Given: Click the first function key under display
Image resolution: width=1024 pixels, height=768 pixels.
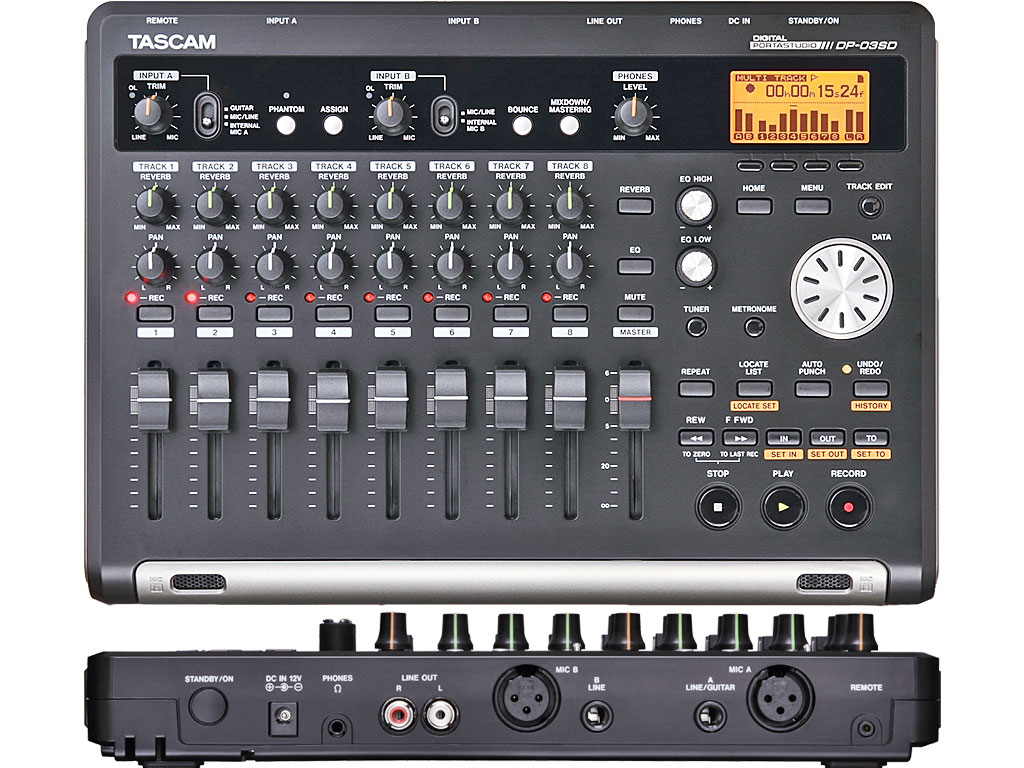Looking at the screenshot, I should coord(750,166).
